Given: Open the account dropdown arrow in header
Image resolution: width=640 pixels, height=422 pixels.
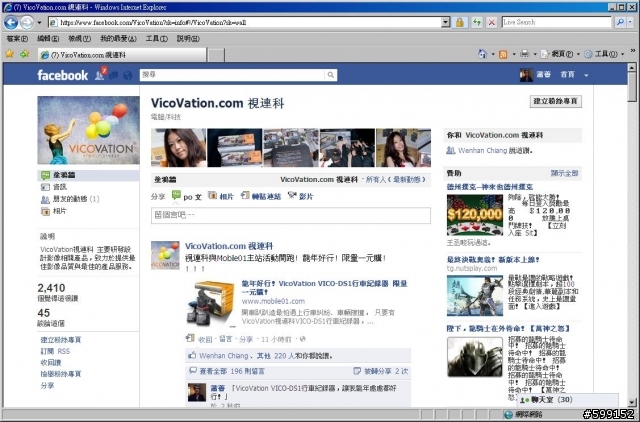Looking at the screenshot, I should pyautogui.click(x=586, y=75).
